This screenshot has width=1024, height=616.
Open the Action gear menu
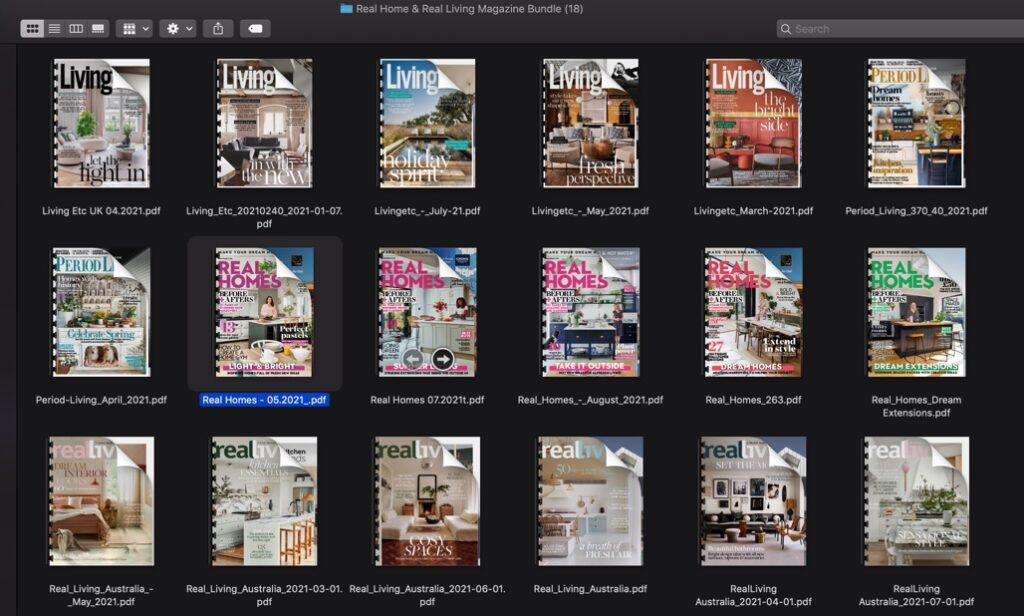(172, 28)
